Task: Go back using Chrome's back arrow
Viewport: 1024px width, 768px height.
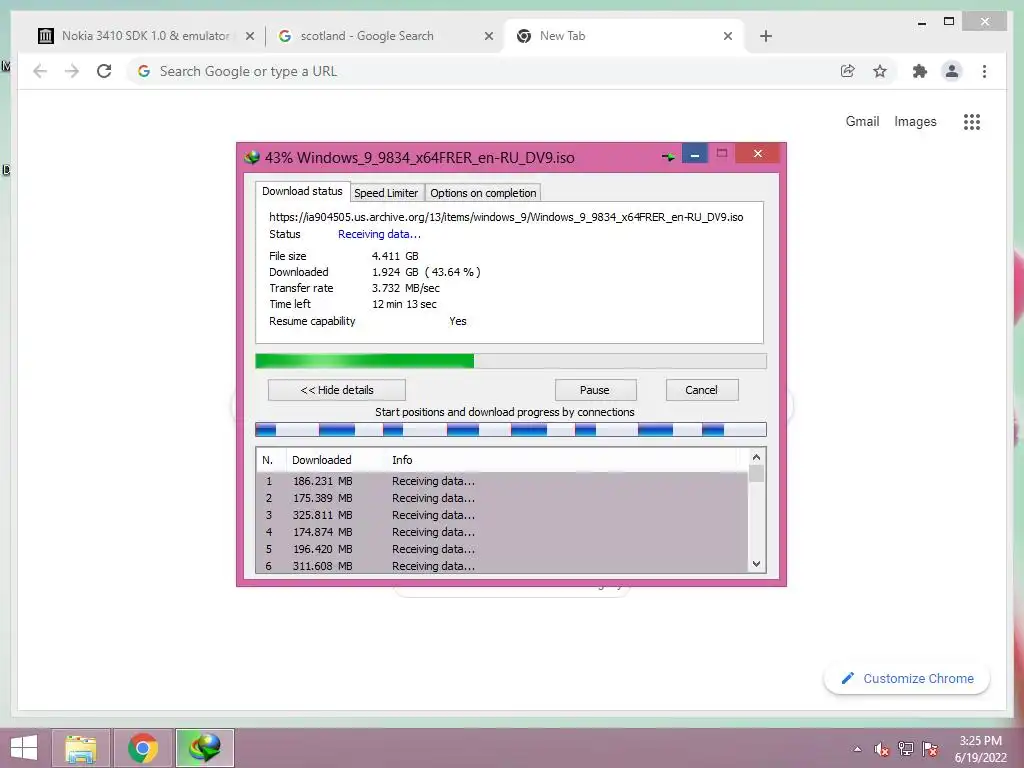Action: point(40,71)
